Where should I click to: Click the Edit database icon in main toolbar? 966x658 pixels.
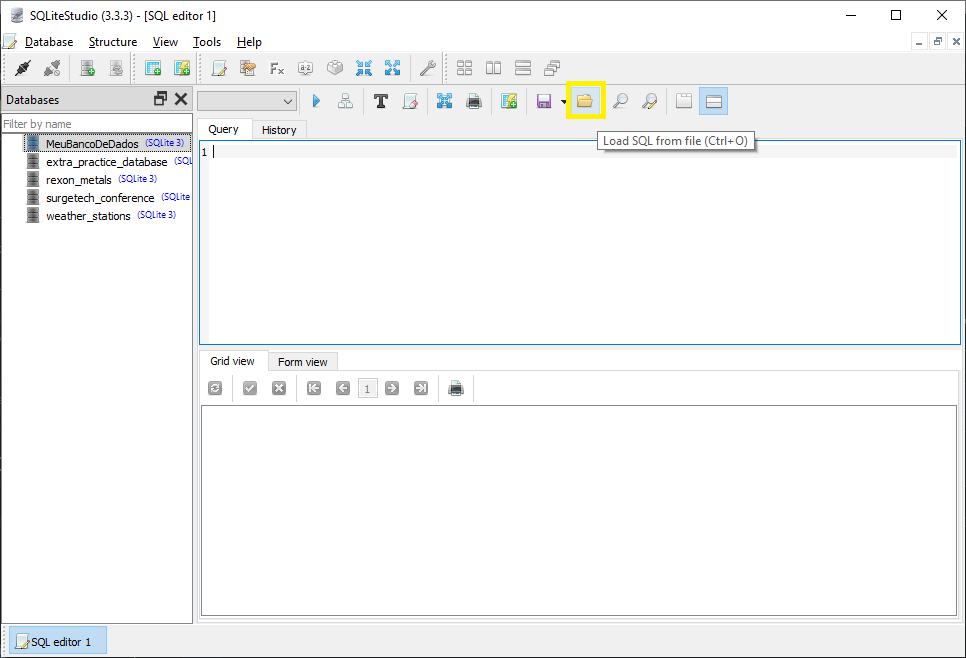click(x=116, y=68)
